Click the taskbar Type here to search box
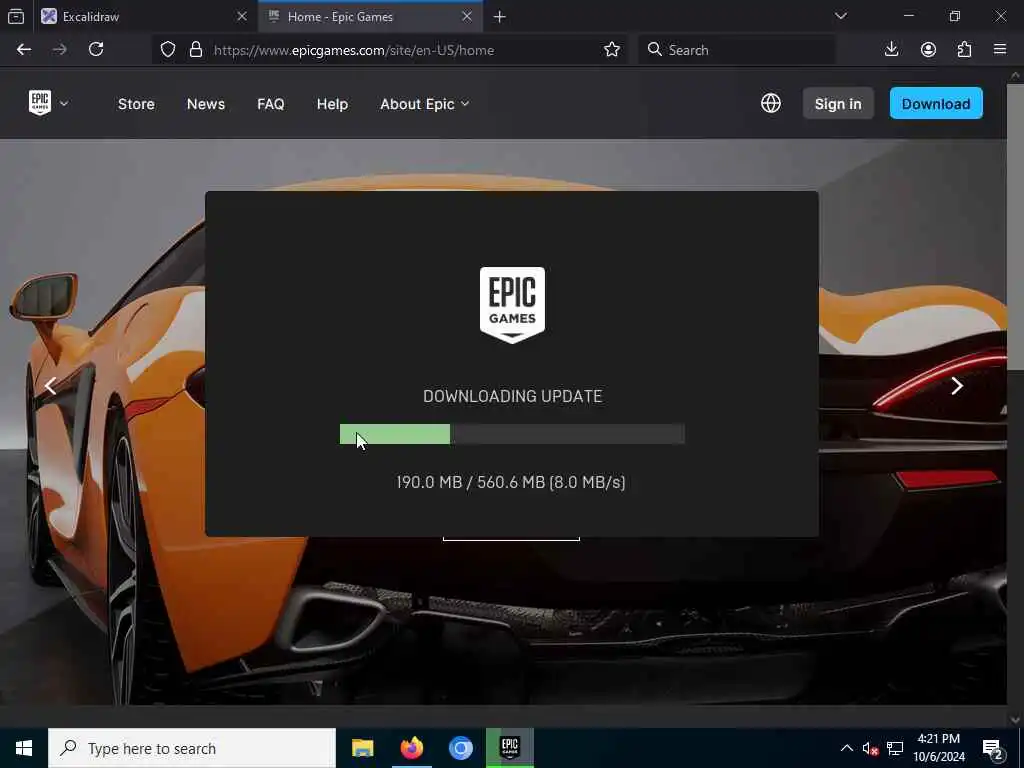This screenshot has height=768, width=1024. [192, 748]
